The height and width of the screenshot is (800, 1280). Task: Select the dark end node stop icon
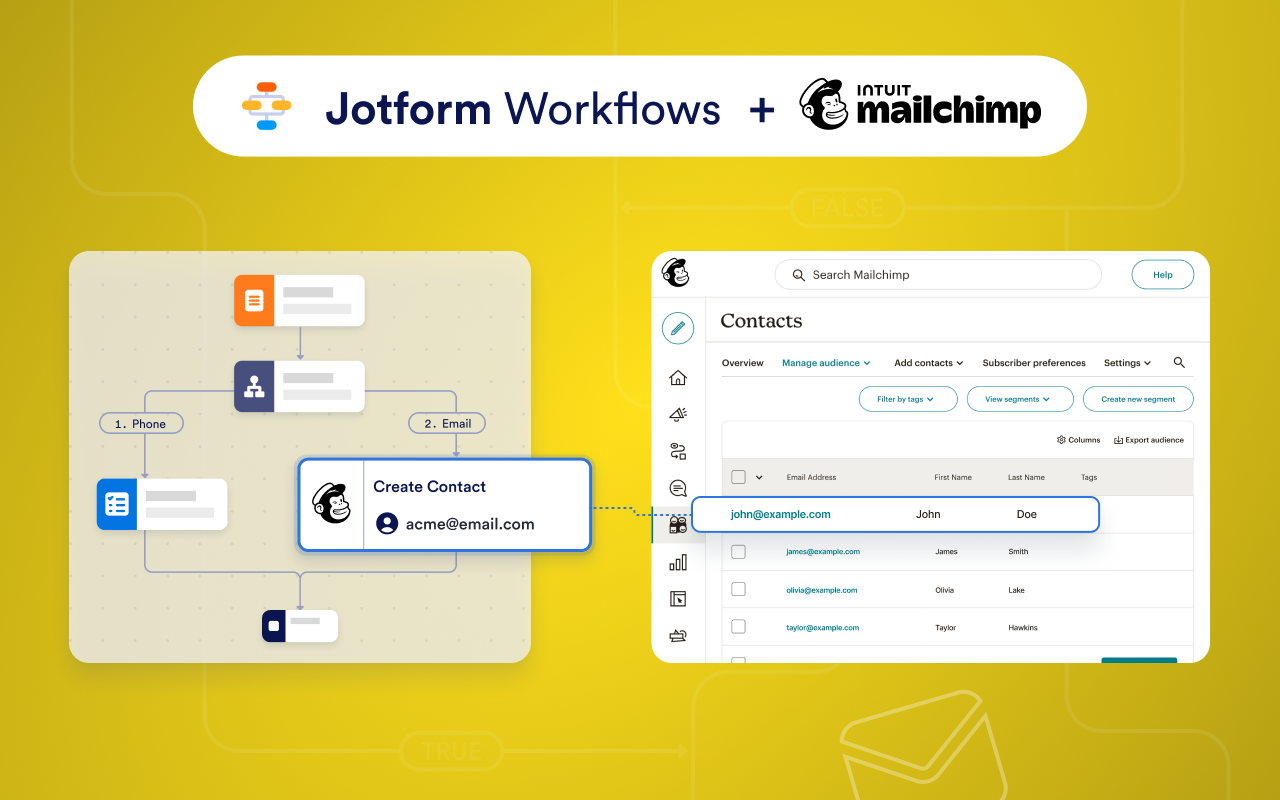(x=273, y=626)
